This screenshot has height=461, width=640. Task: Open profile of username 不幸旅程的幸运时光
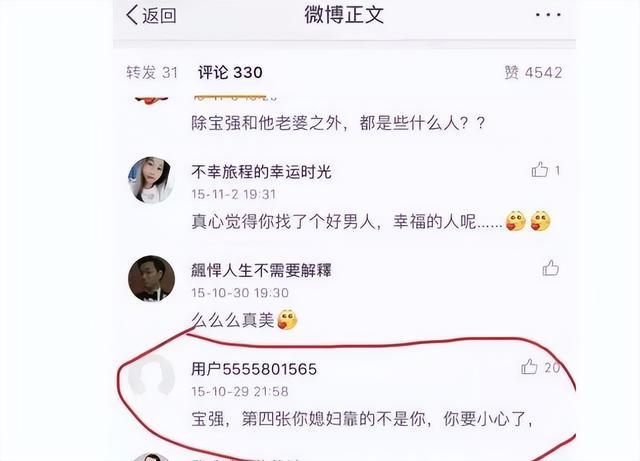(x=261, y=172)
